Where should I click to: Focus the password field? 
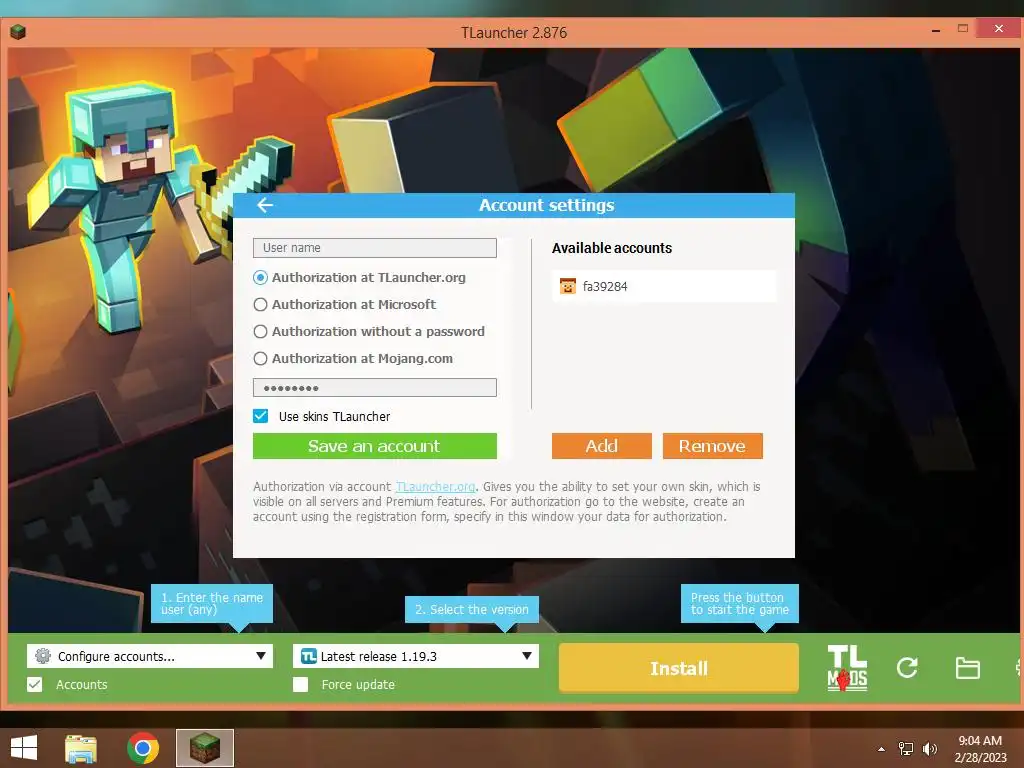point(375,387)
